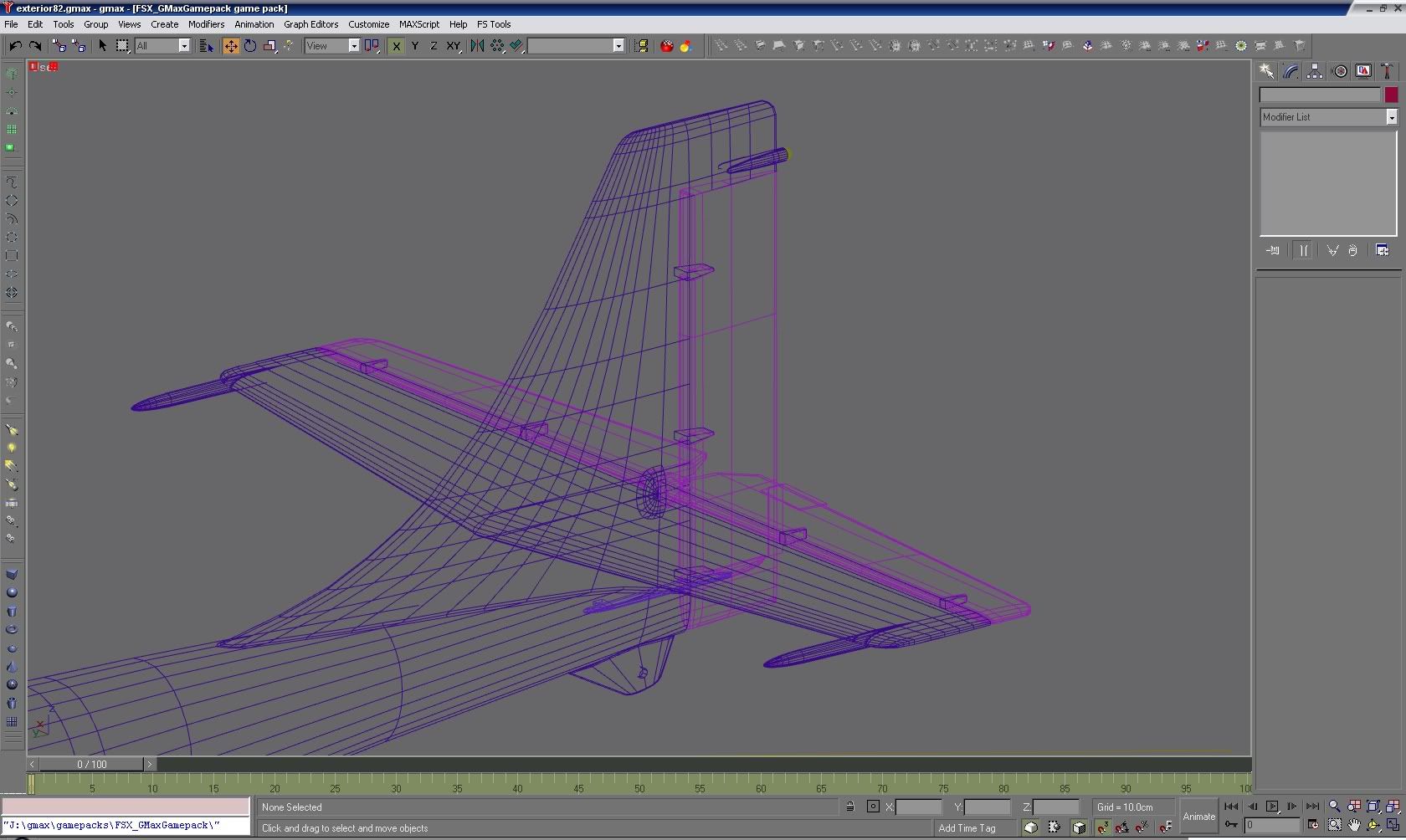
Task: Open the Modifiers menu
Action: coord(206,24)
